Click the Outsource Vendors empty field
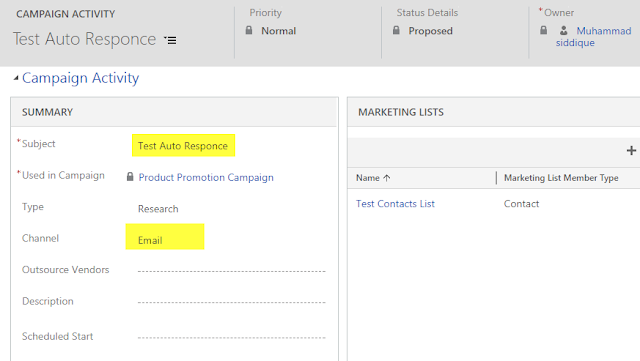Screen dimensions: 640x361 click(x=231, y=271)
